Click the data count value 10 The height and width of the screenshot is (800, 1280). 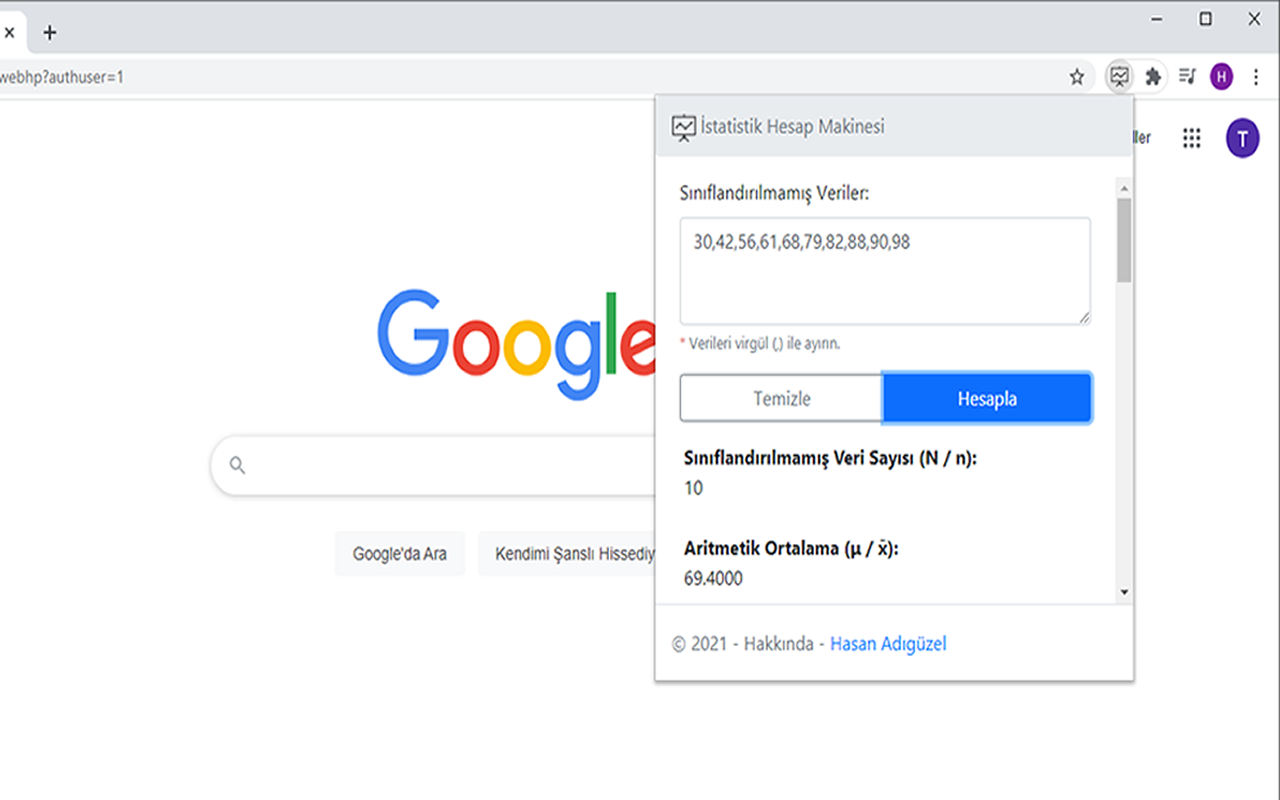tap(693, 488)
